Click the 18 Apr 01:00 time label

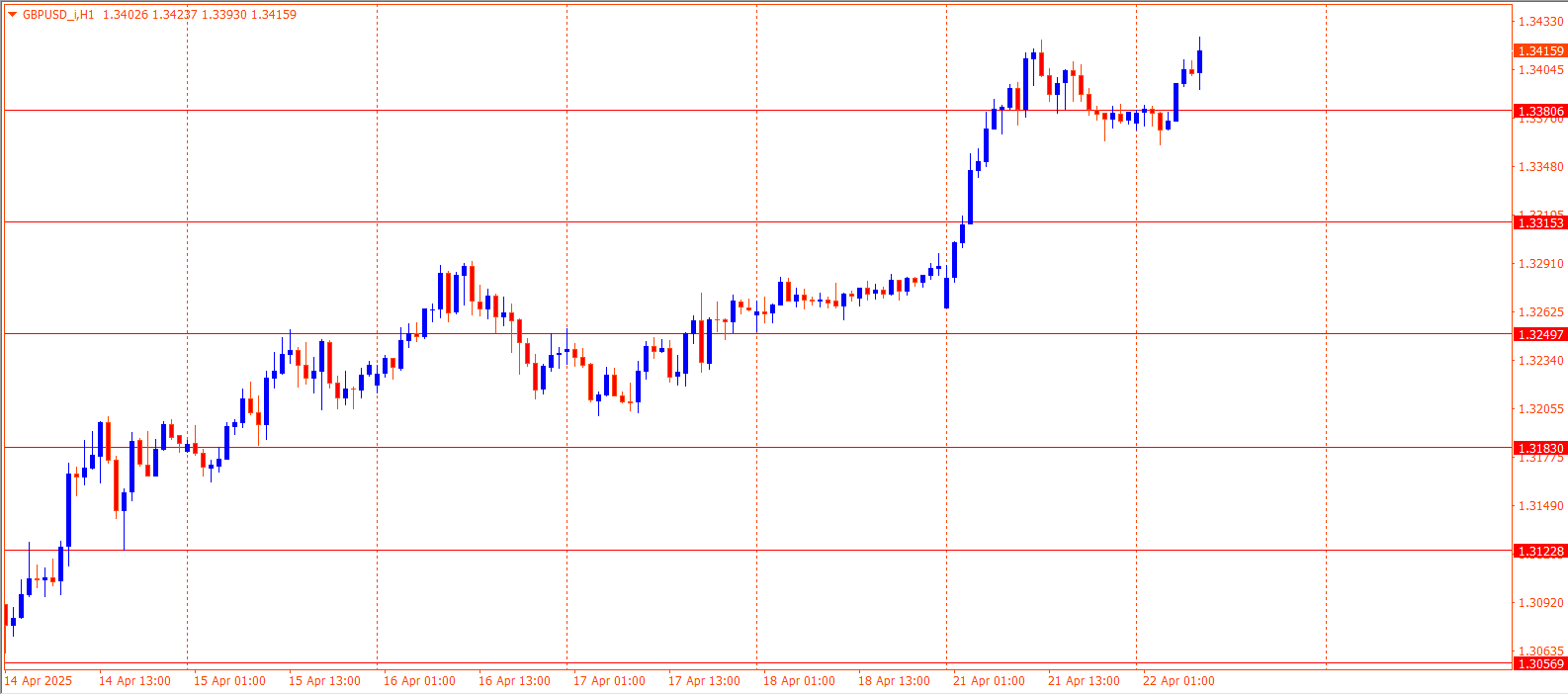799,681
